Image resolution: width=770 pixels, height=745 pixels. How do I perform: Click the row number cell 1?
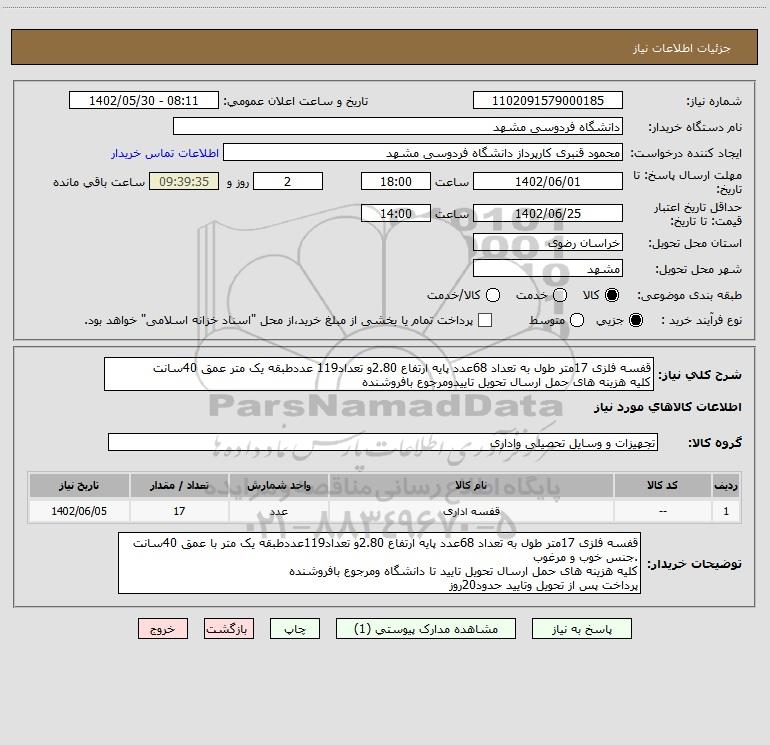click(x=726, y=511)
